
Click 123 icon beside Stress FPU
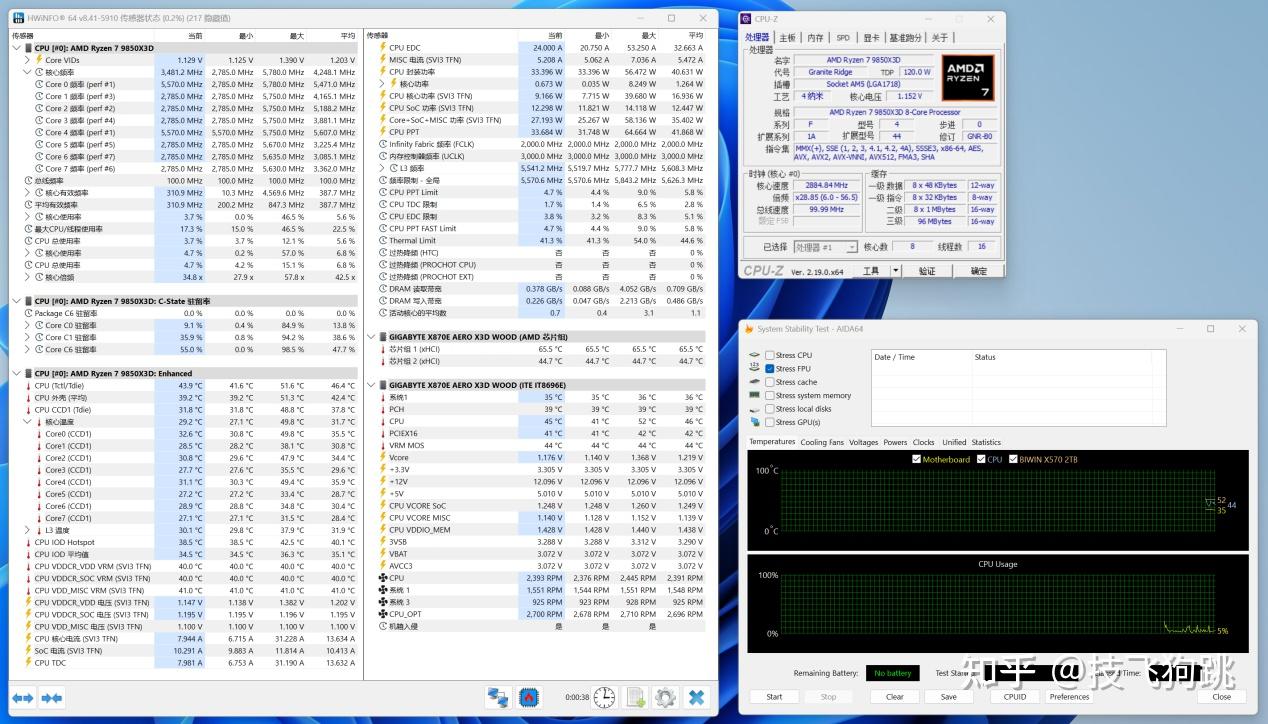[x=754, y=369]
